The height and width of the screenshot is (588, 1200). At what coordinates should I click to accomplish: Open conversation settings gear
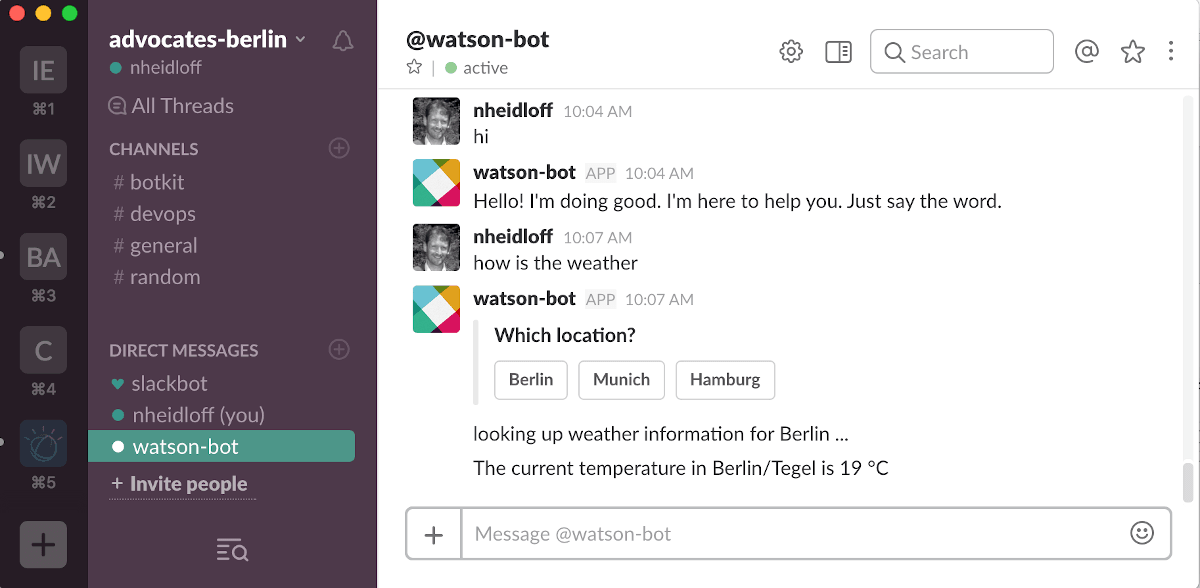(791, 52)
